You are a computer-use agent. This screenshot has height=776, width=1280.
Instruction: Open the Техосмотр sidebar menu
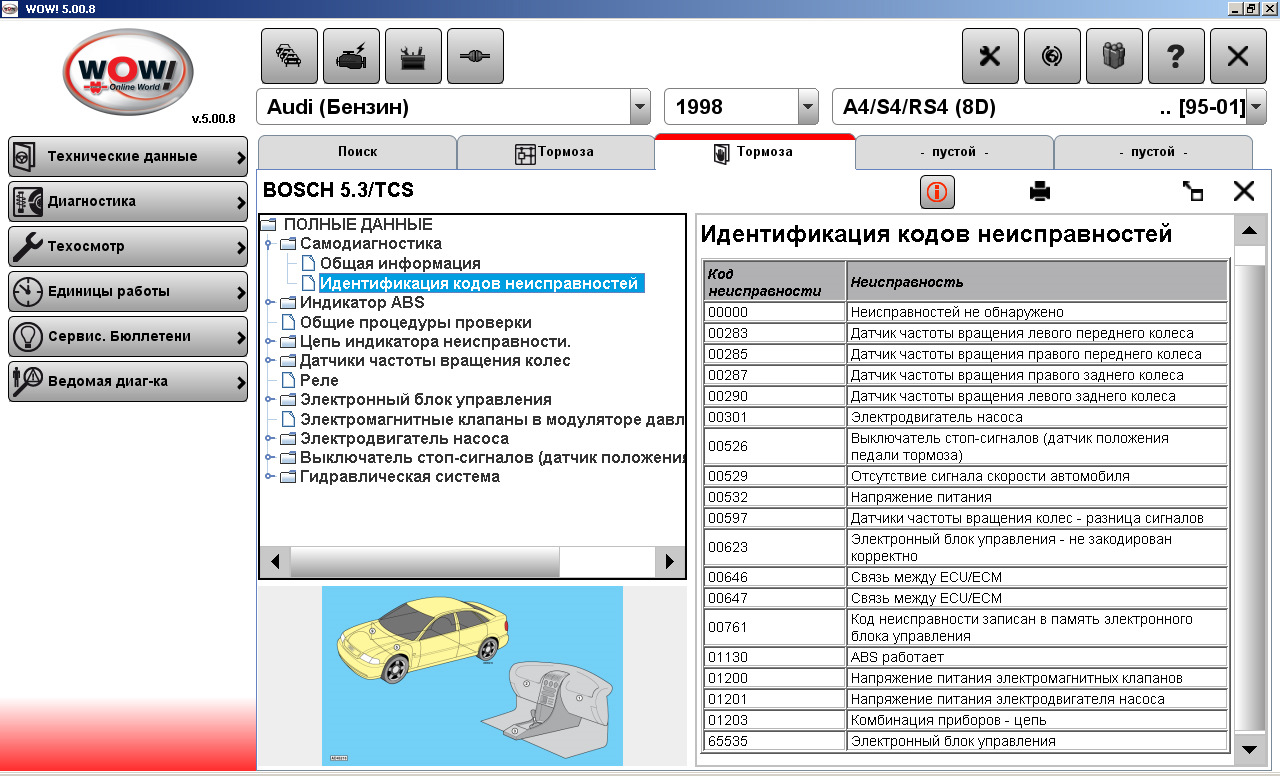point(128,247)
